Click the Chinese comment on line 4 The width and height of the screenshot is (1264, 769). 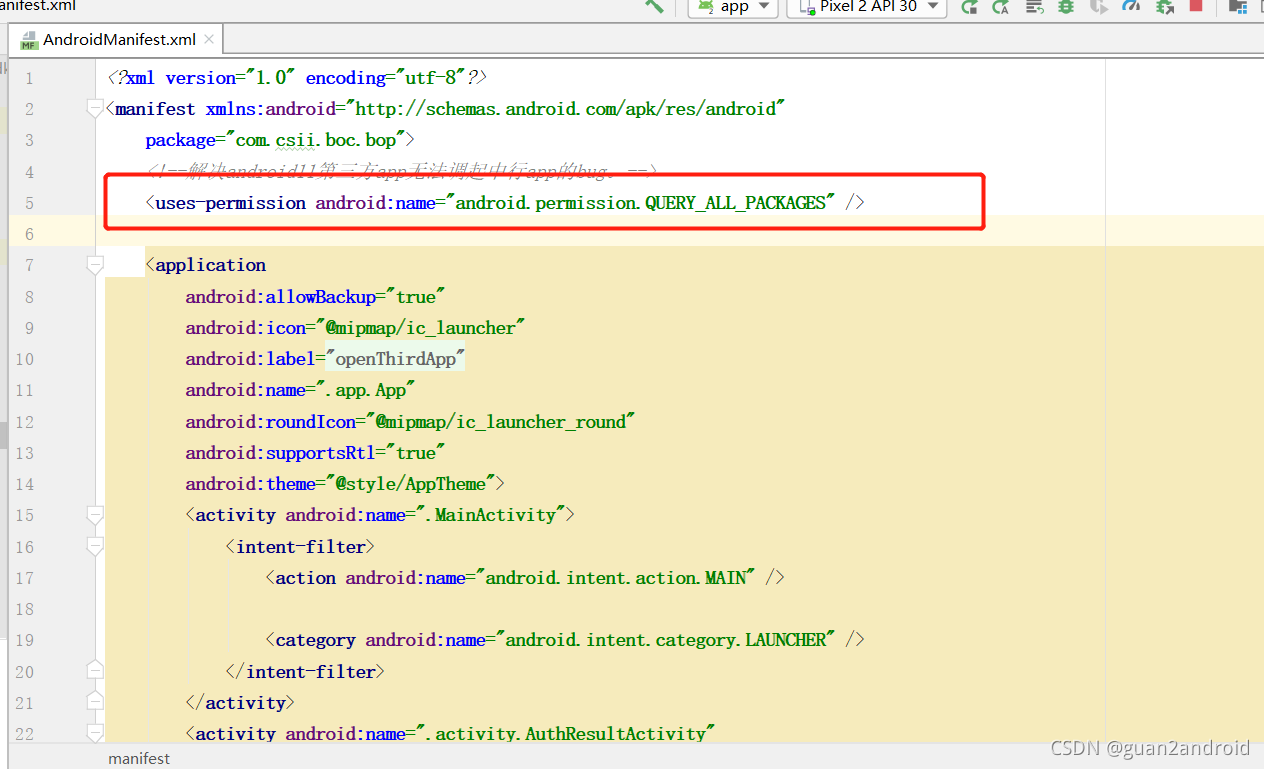(x=401, y=172)
